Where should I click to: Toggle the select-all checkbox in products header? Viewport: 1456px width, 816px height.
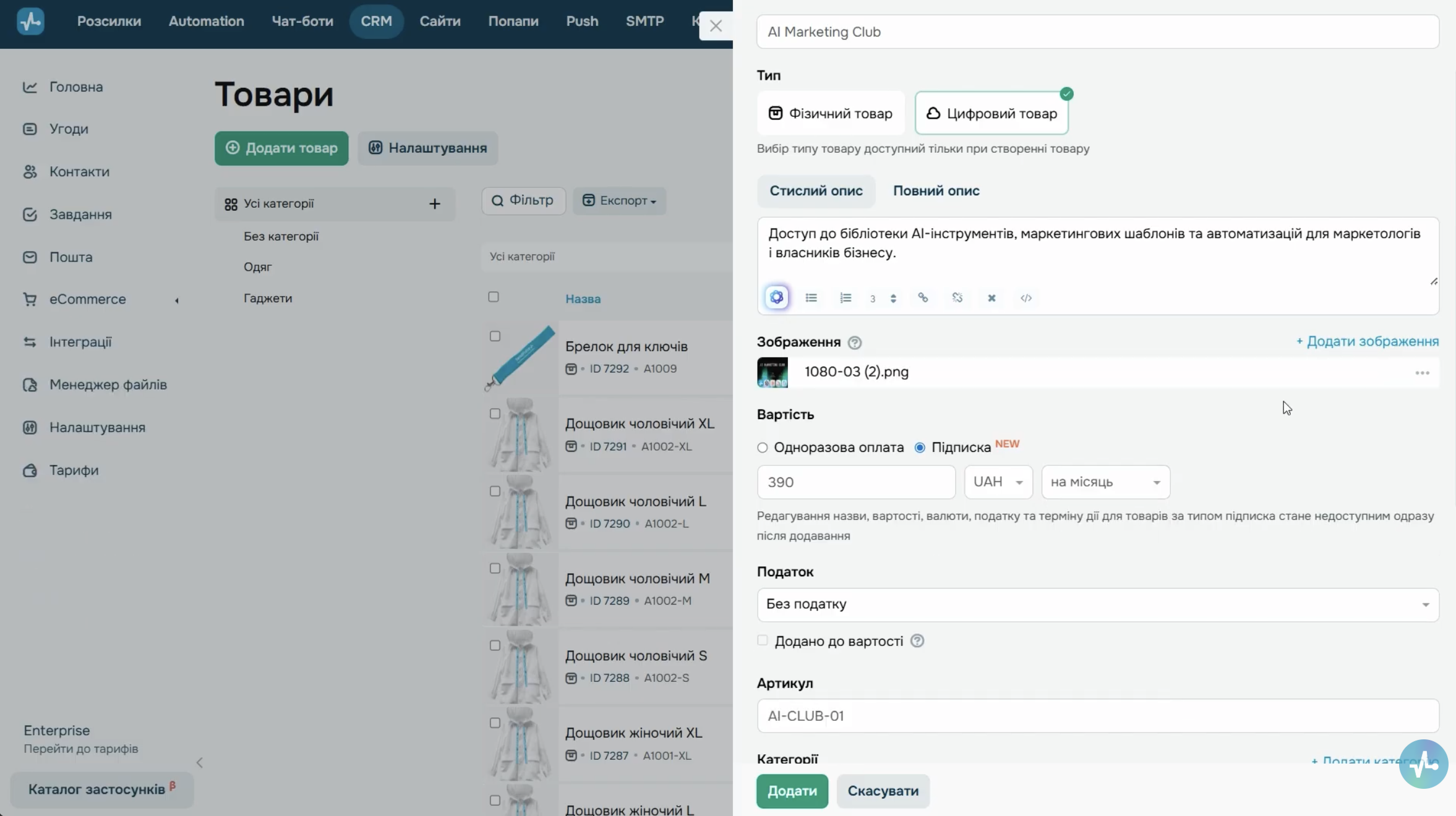(x=494, y=297)
